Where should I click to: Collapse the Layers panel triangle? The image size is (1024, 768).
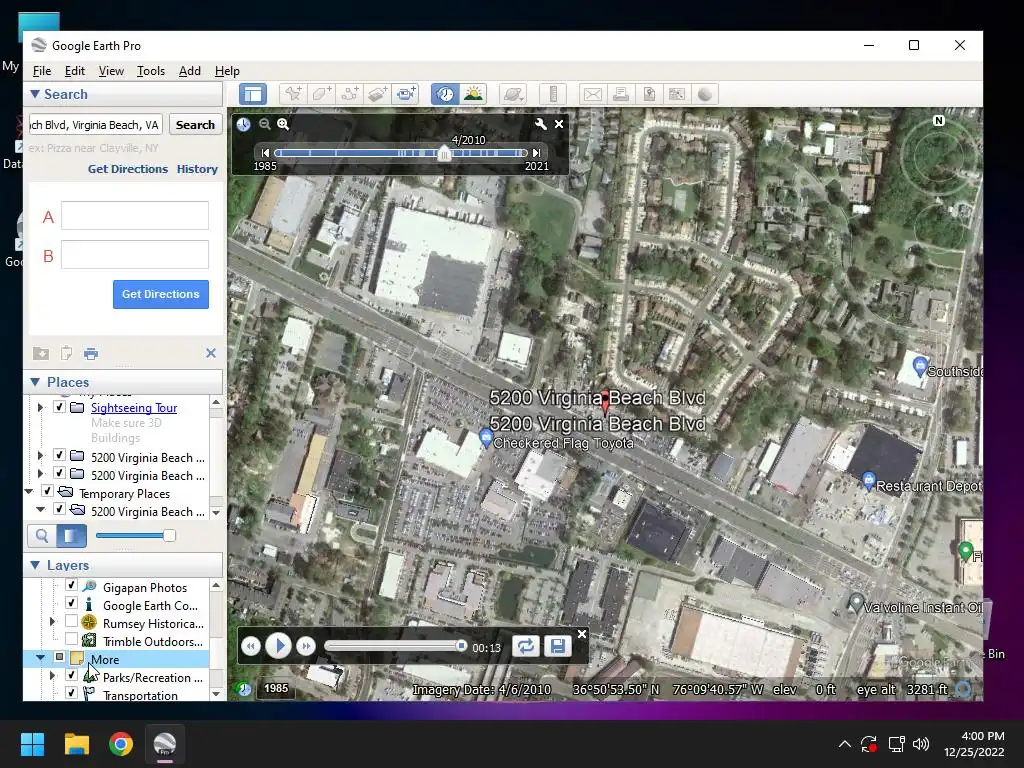(x=35, y=565)
